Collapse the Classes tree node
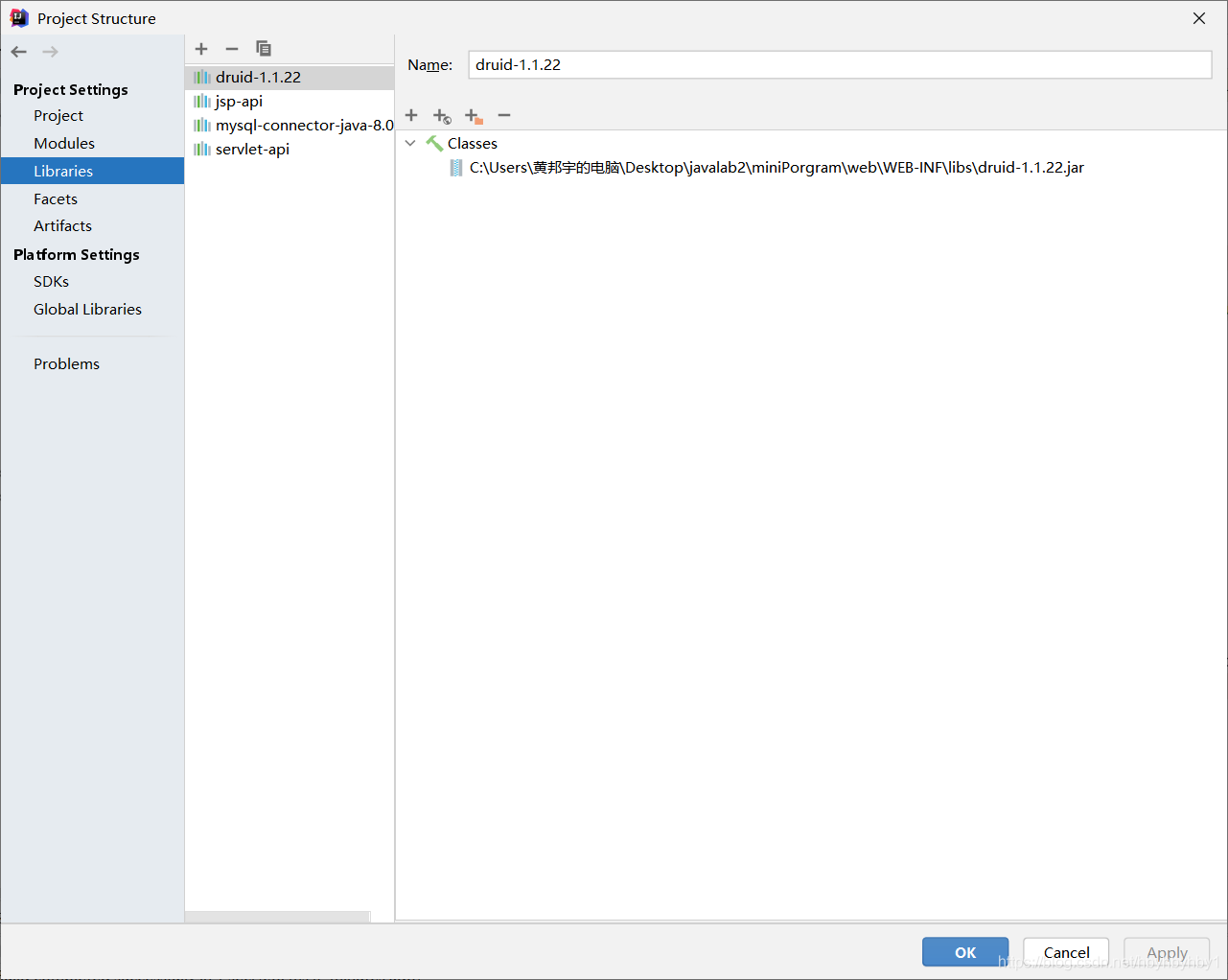The width and height of the screenshot is (1228, 980). [410, 143]
